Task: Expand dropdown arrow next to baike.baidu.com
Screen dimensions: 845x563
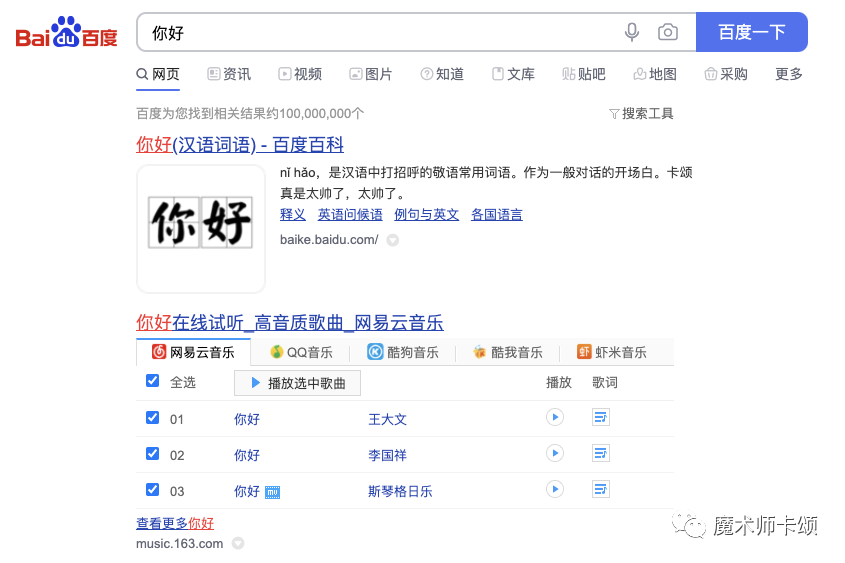Action: [393, 240]
